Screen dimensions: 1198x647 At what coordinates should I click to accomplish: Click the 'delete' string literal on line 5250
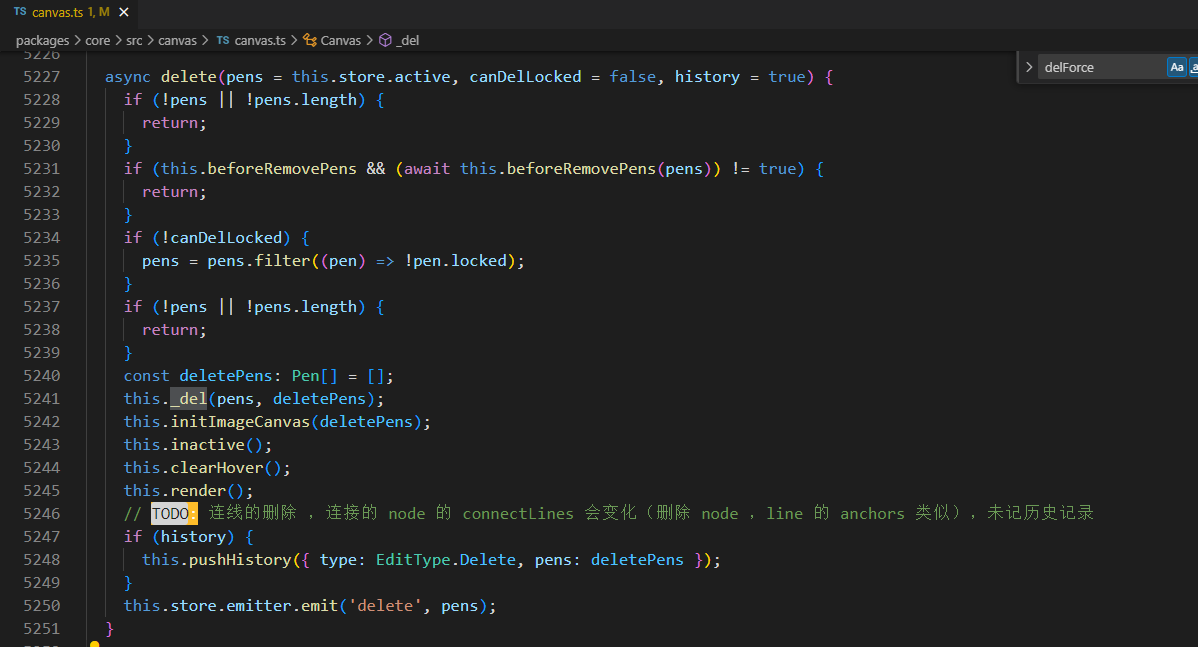385,606
